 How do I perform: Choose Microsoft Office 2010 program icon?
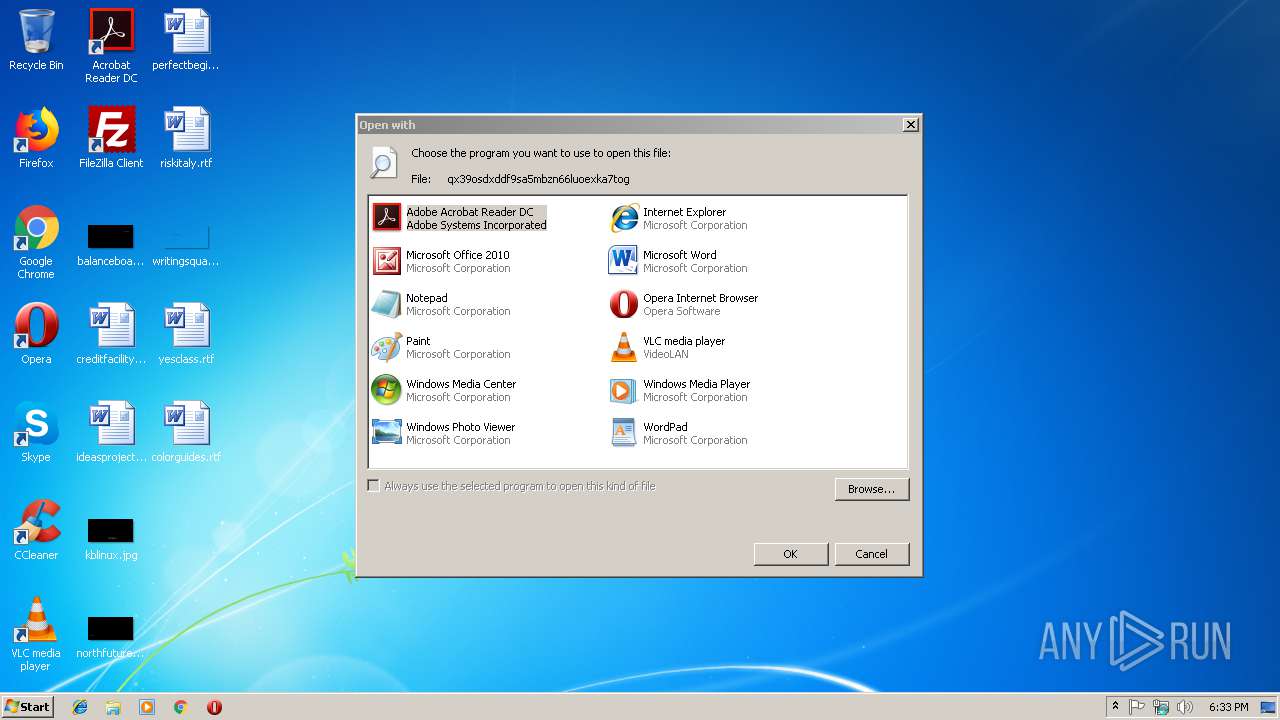[x=387, y=261]
